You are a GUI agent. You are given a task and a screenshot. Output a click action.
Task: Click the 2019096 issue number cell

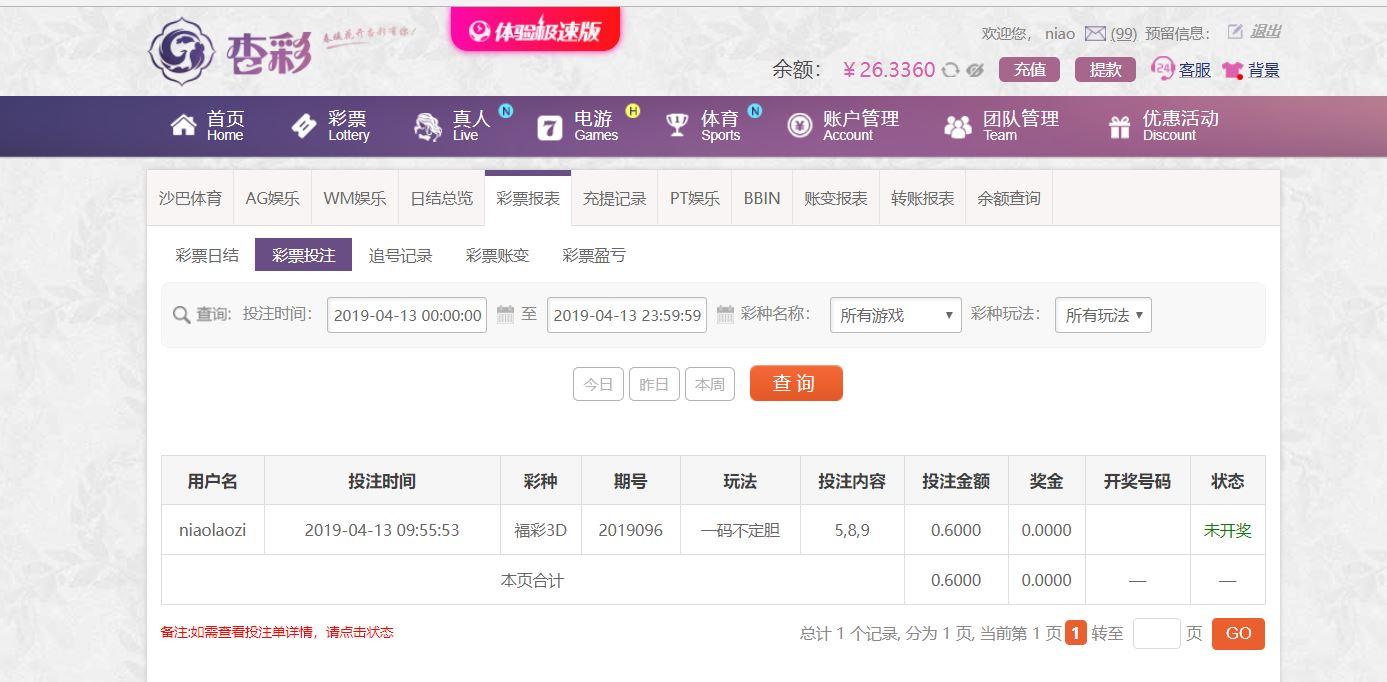[630, 530]
